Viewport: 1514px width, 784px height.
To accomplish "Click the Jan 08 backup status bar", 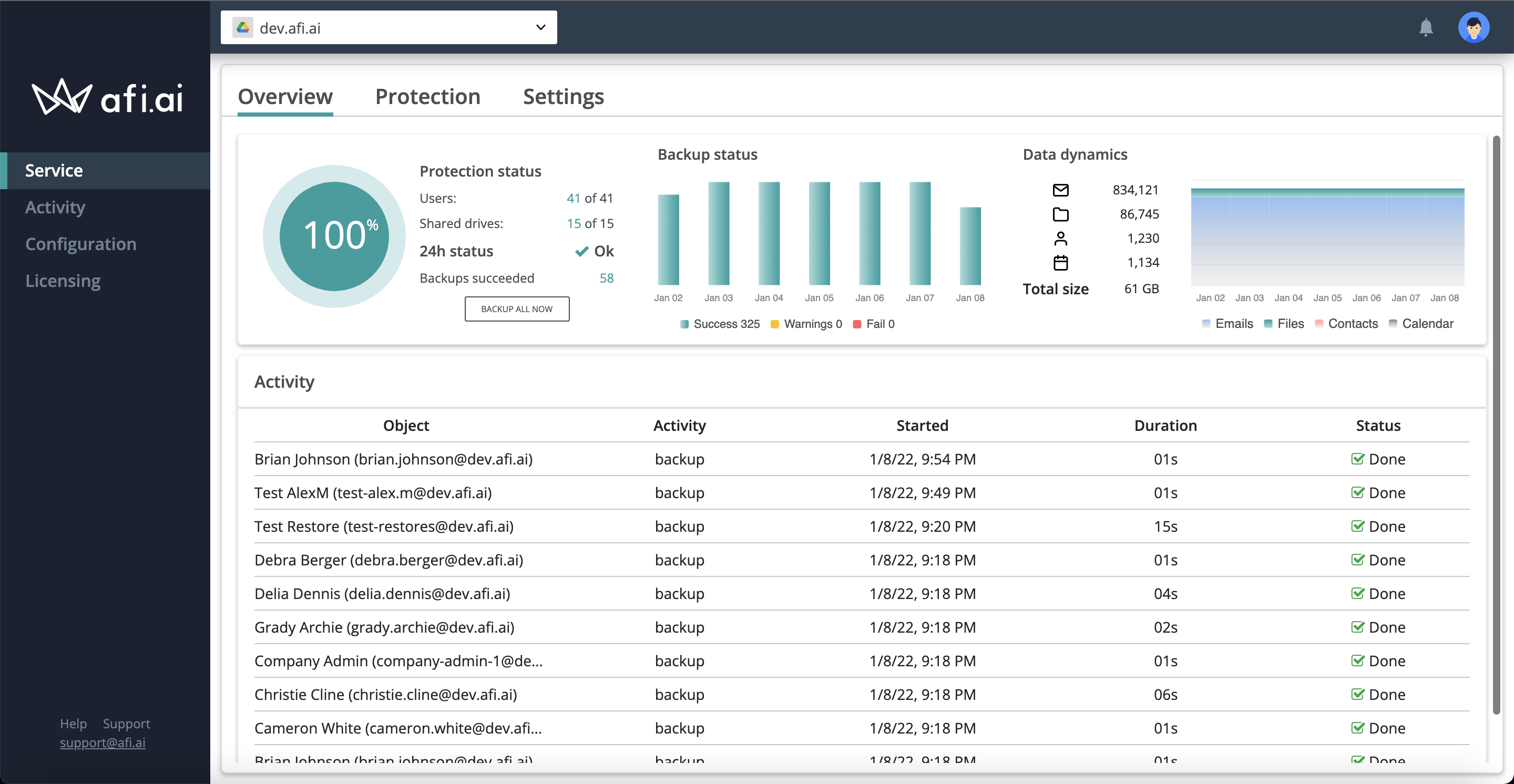I will click(x=970, y=246).
